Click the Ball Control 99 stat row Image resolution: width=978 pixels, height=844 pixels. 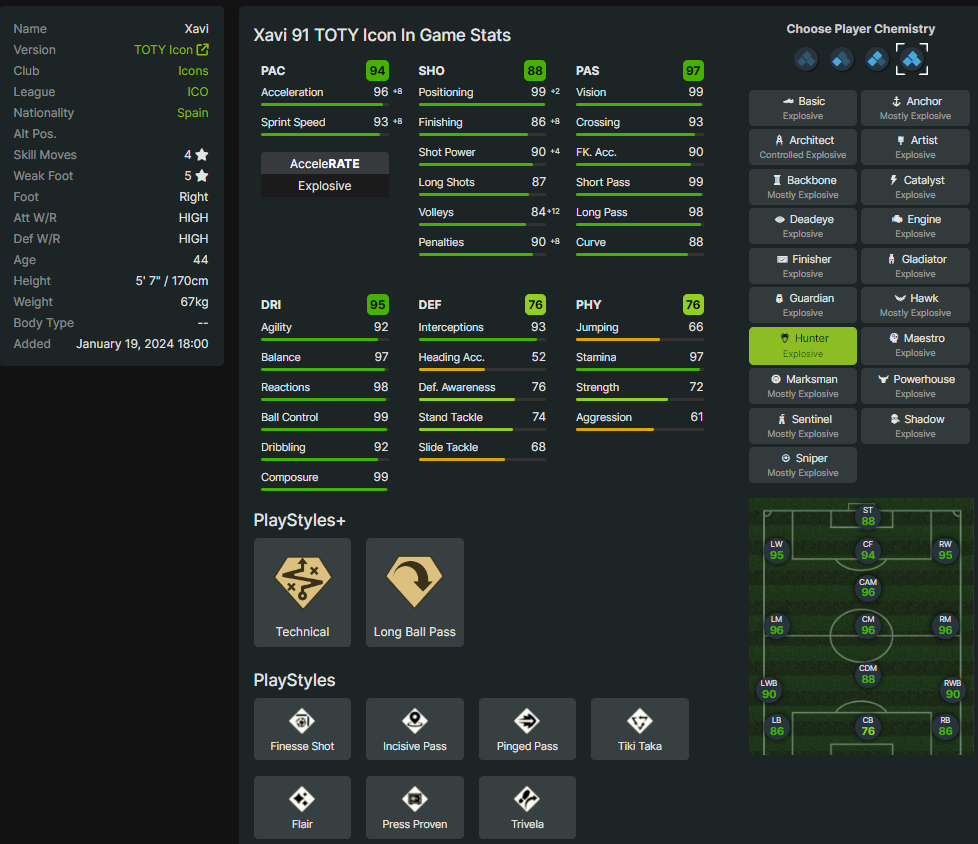(324, 420)
